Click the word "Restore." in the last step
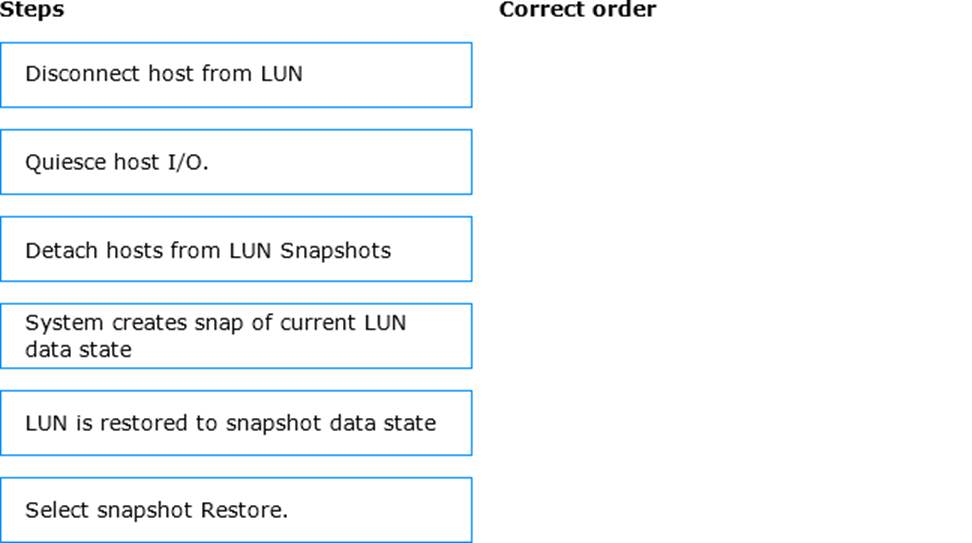The image size is (972, 543). point(244,510)
